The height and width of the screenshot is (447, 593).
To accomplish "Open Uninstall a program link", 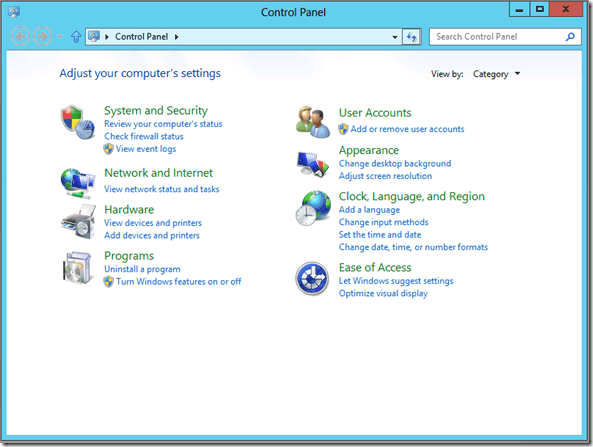I will (x=142, y=269).
